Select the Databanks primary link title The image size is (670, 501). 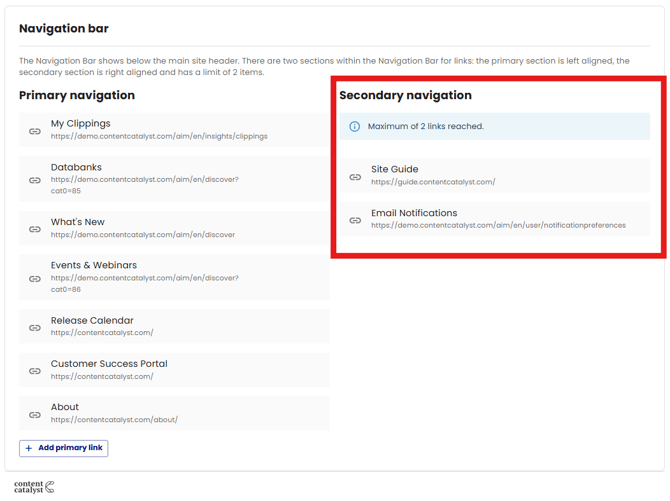pos(76,167)
